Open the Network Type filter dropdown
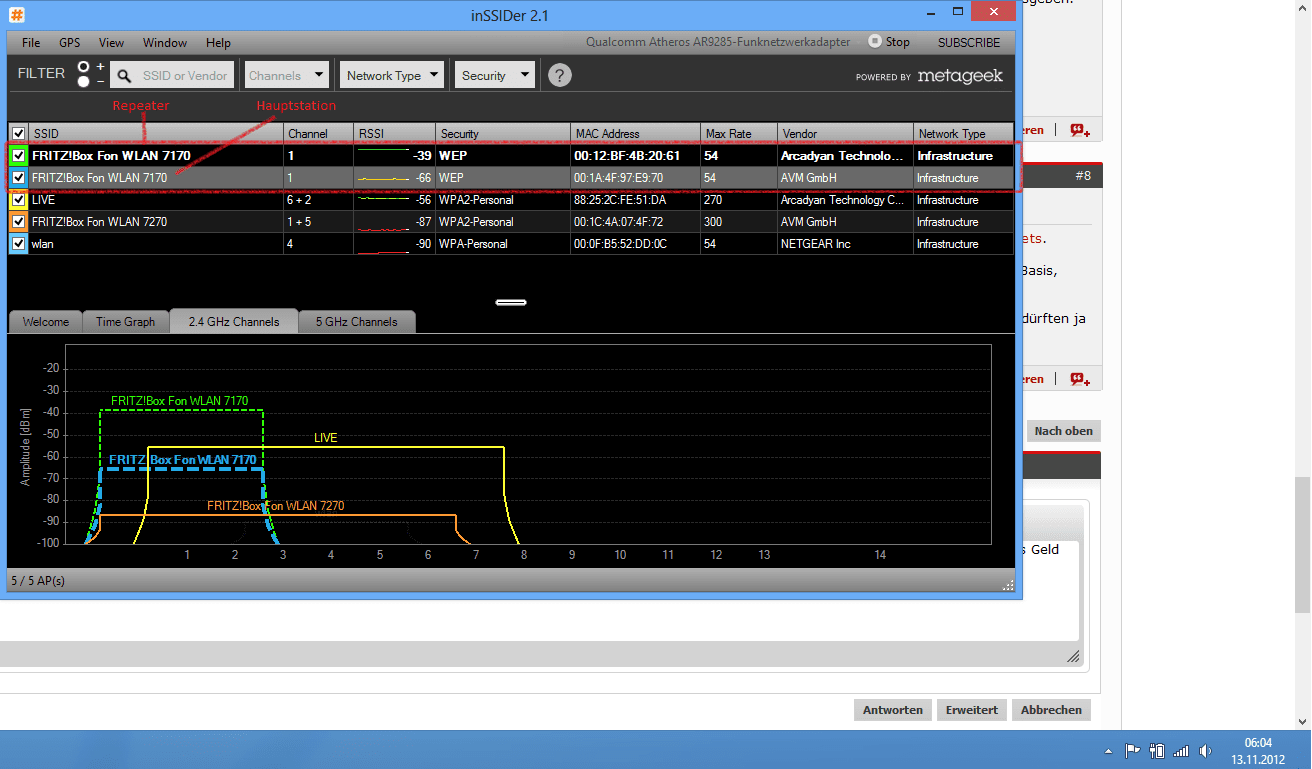 (392, 75)
